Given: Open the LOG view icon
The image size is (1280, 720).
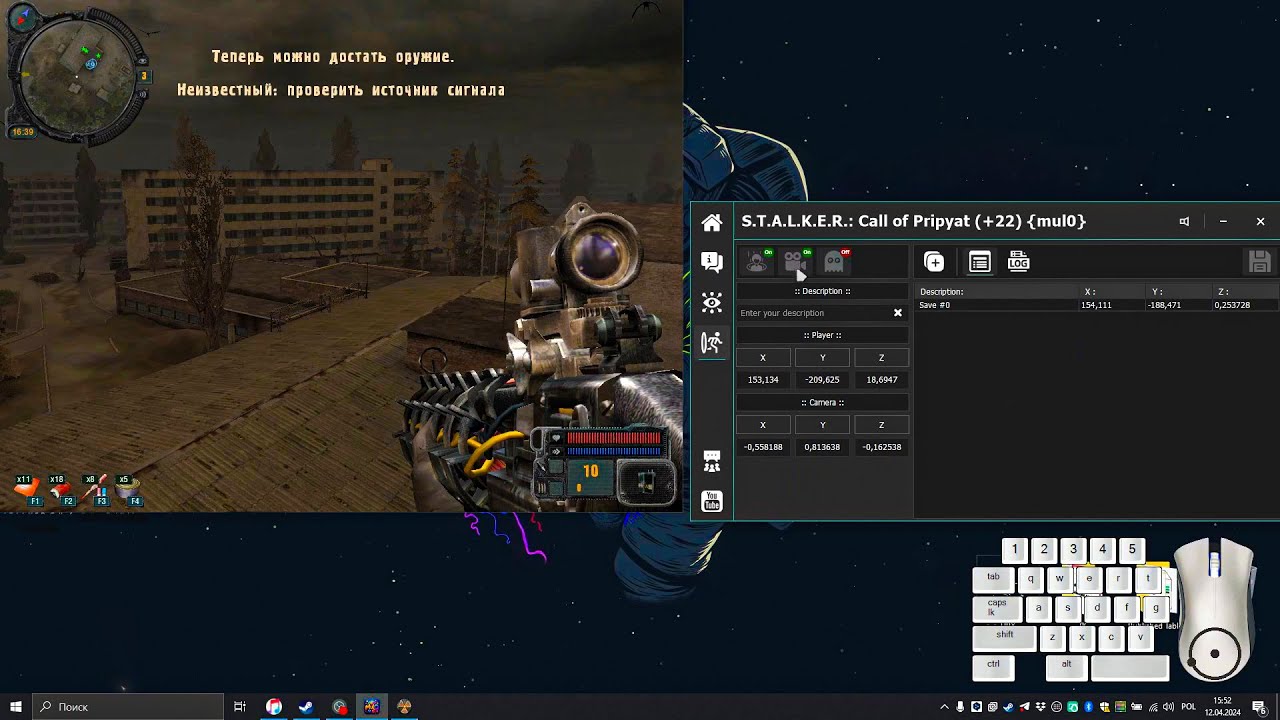Looking at the screenshot, I should [x=1019, y=262].
